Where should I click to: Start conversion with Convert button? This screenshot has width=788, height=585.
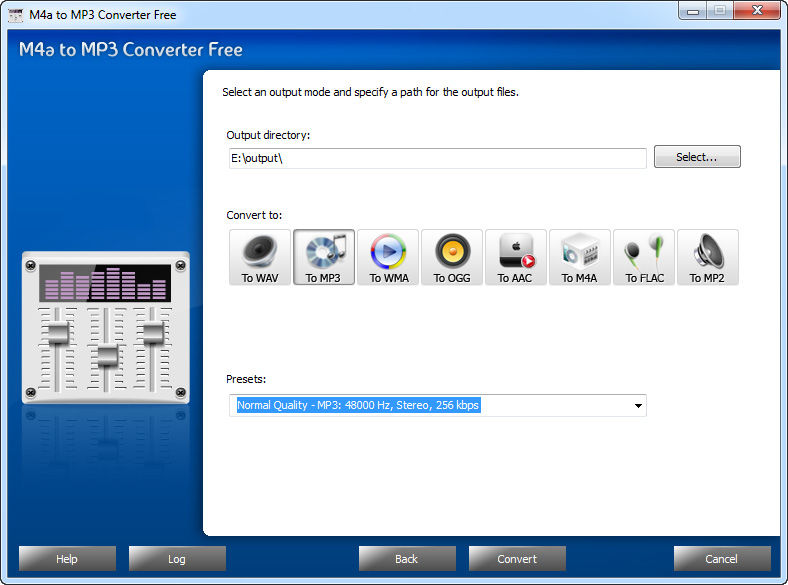[x=517, y=559]
